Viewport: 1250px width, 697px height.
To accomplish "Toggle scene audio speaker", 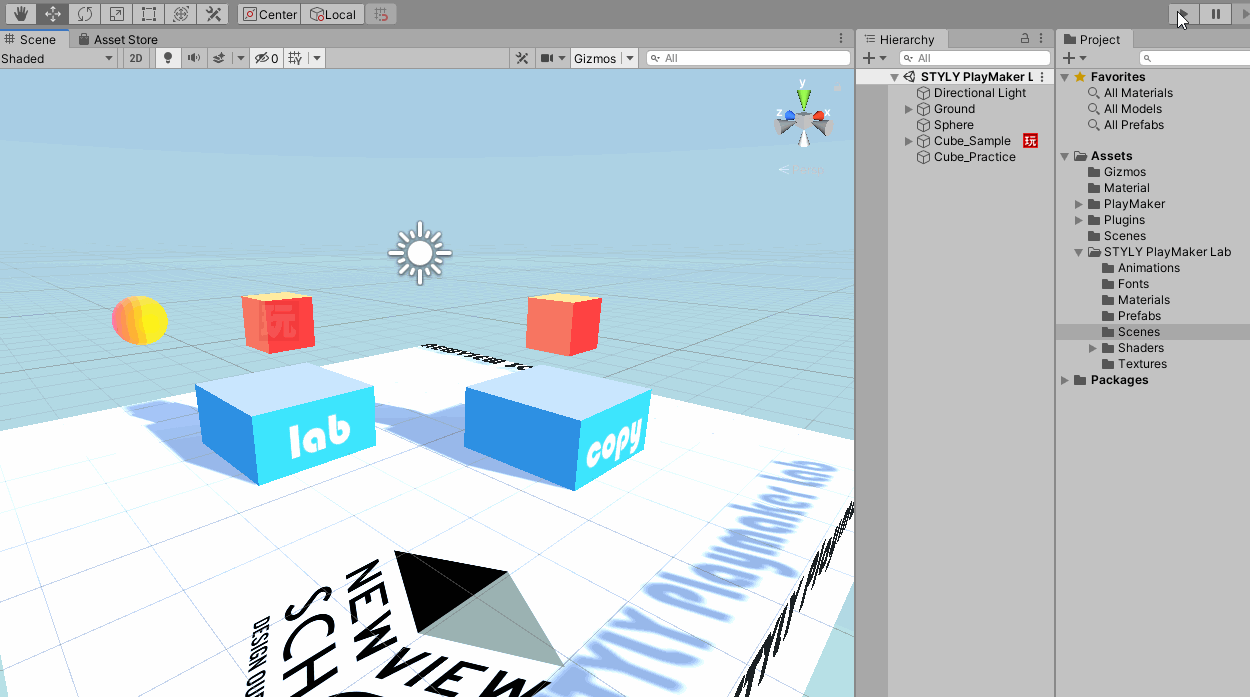I will pyautogui.click(x=193, y=58).
